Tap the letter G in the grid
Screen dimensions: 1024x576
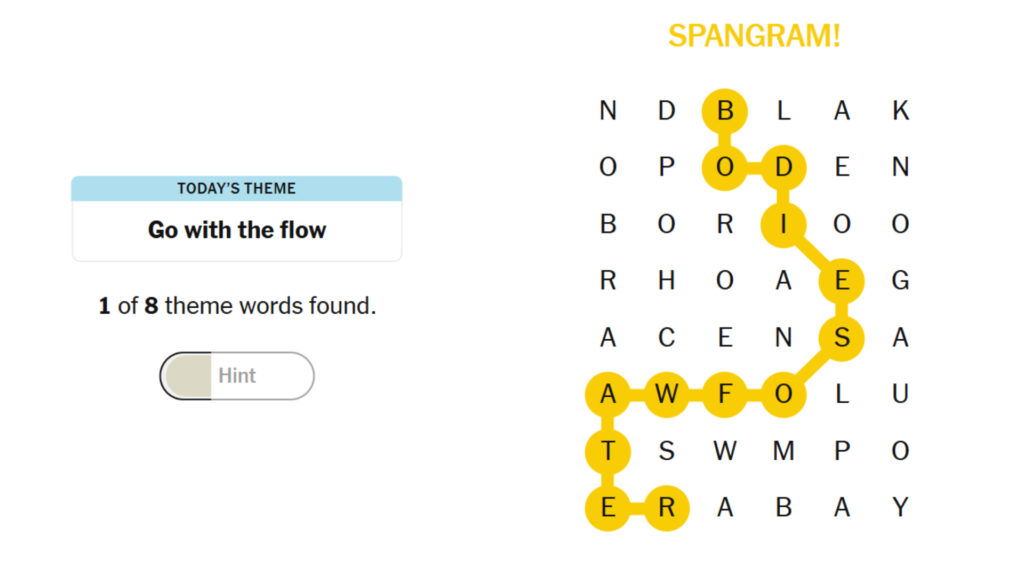click(900, 281)
